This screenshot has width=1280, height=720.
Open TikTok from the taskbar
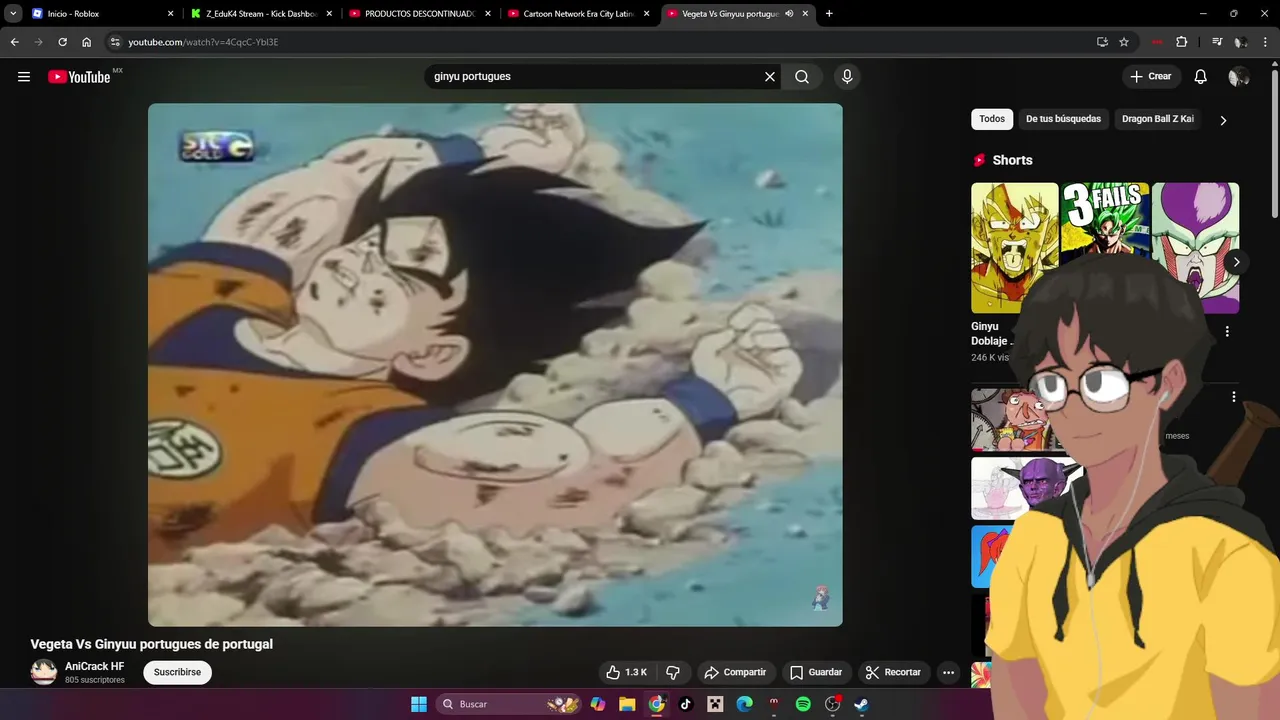click(x=686, y=704)
